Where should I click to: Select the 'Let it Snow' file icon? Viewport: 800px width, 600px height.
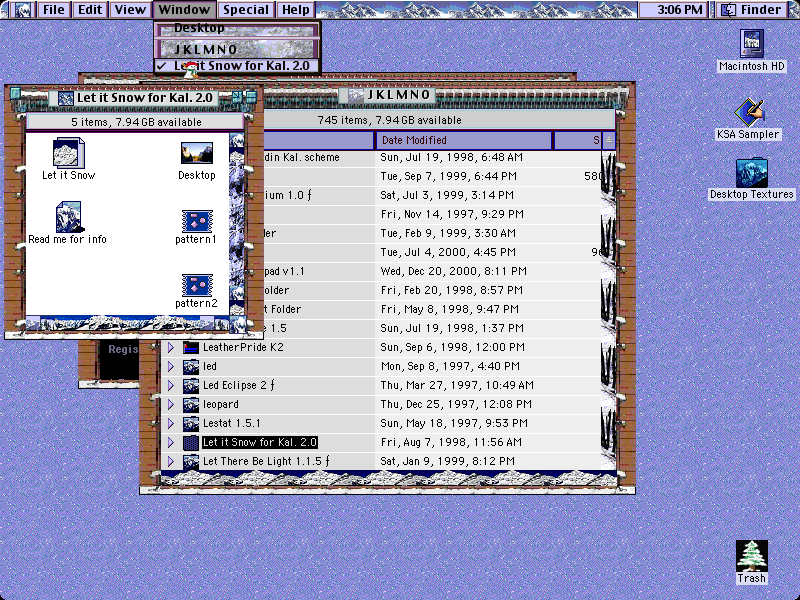[x=68, y=153]
